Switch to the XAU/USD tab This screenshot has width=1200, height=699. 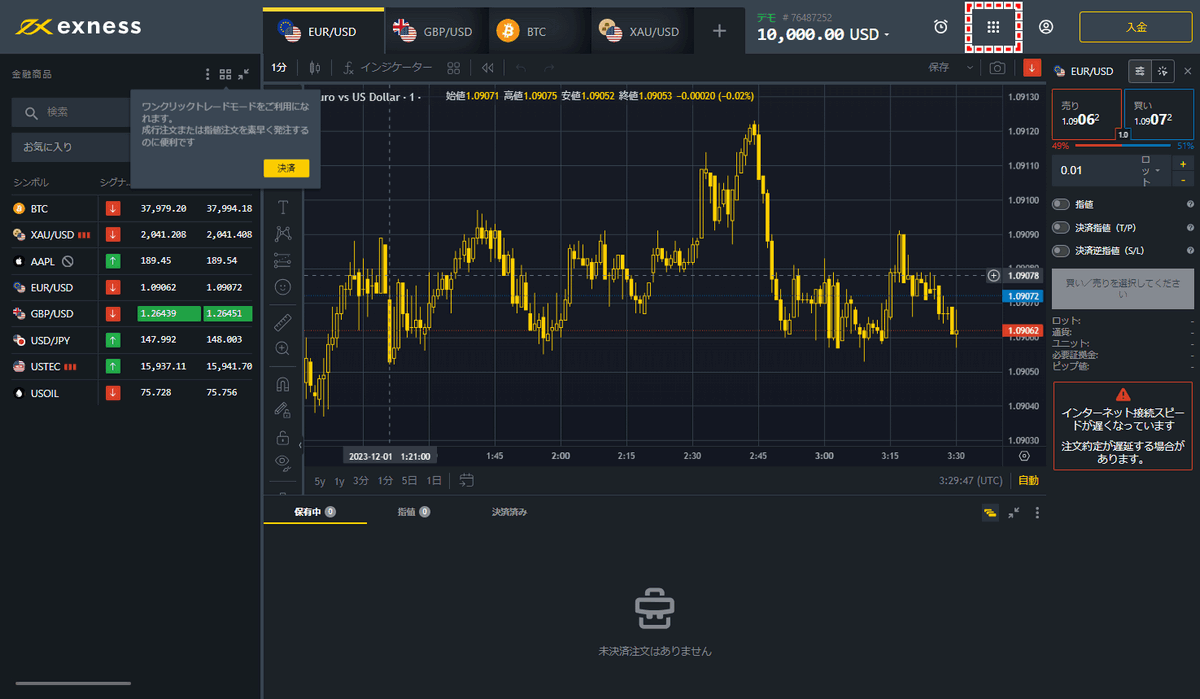click(x=640, y=31)
